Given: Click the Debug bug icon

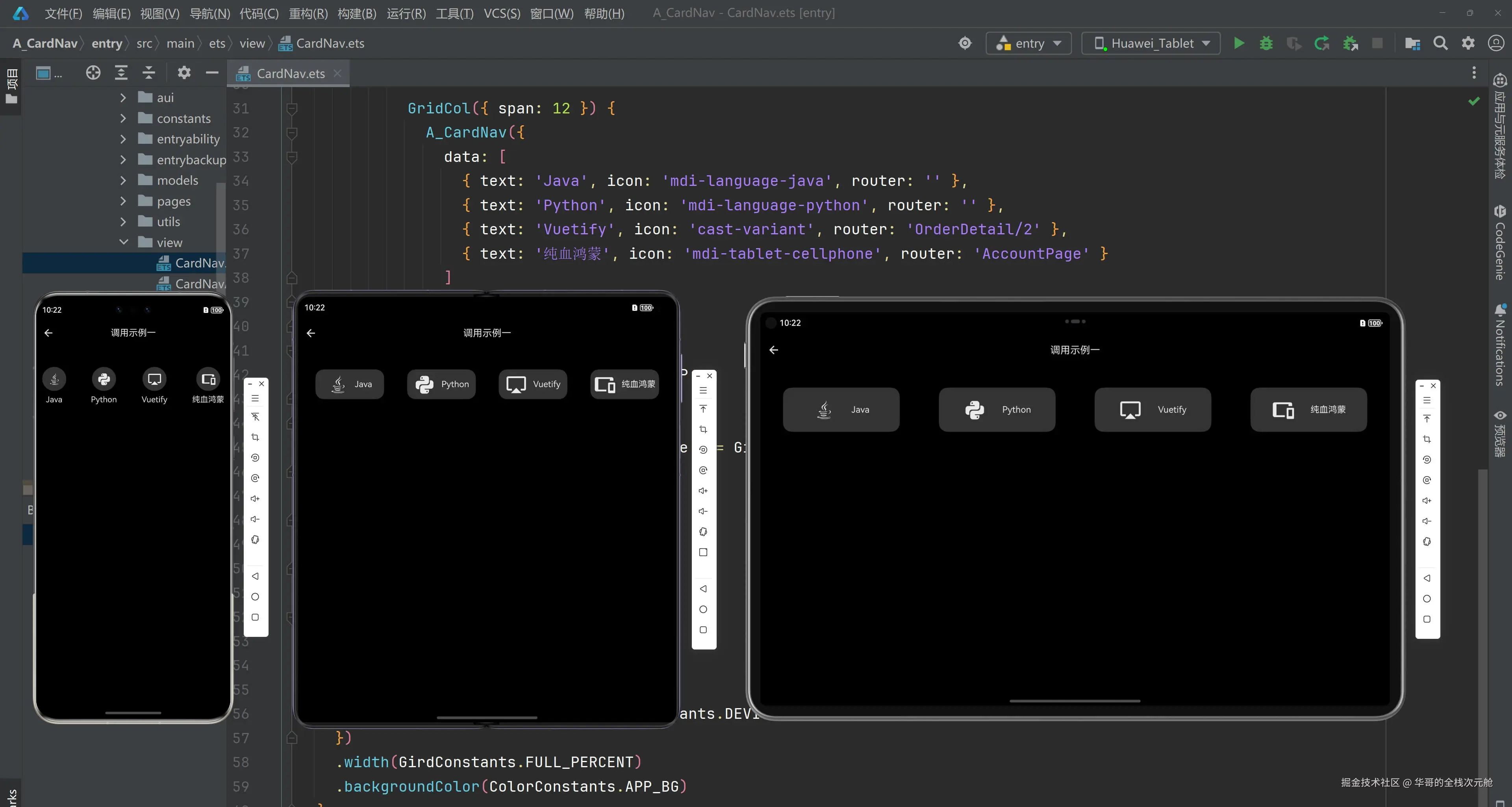Looking at the screenshot, I should (1266, 43).
